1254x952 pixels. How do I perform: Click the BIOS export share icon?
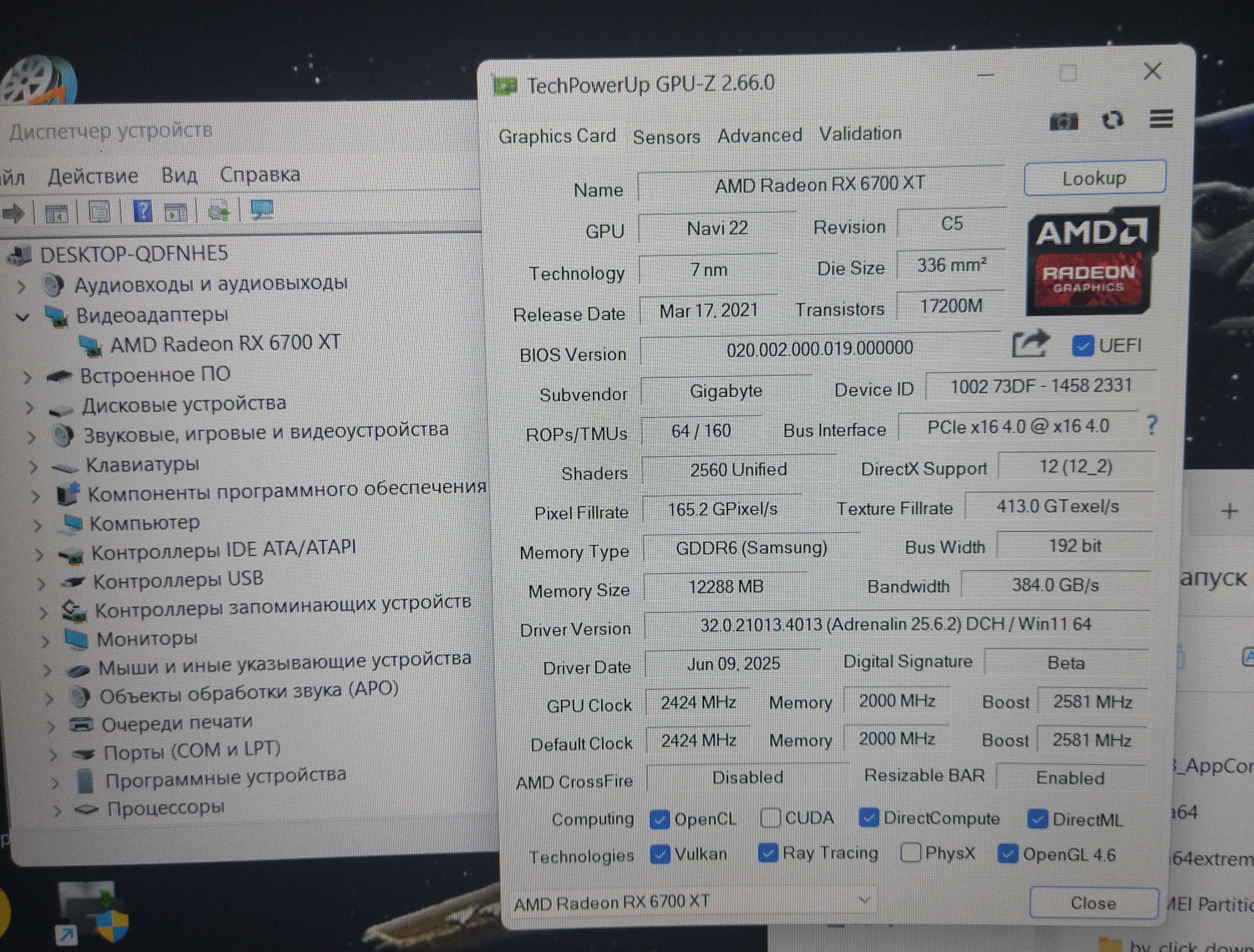tap(1030, 344)
